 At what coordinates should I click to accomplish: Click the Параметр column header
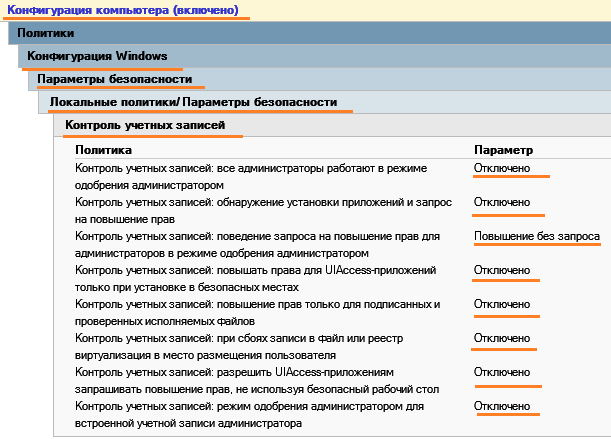click(x=503, y=150)
